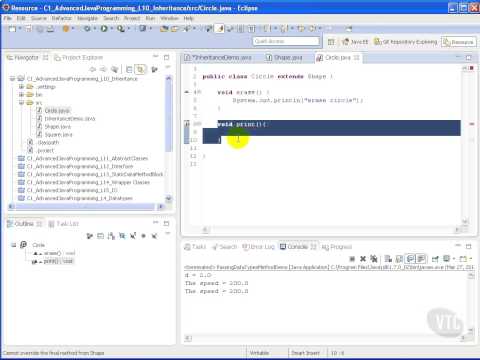Click the Open Perspective icon
480x360 pixels.
click(331, 42)
